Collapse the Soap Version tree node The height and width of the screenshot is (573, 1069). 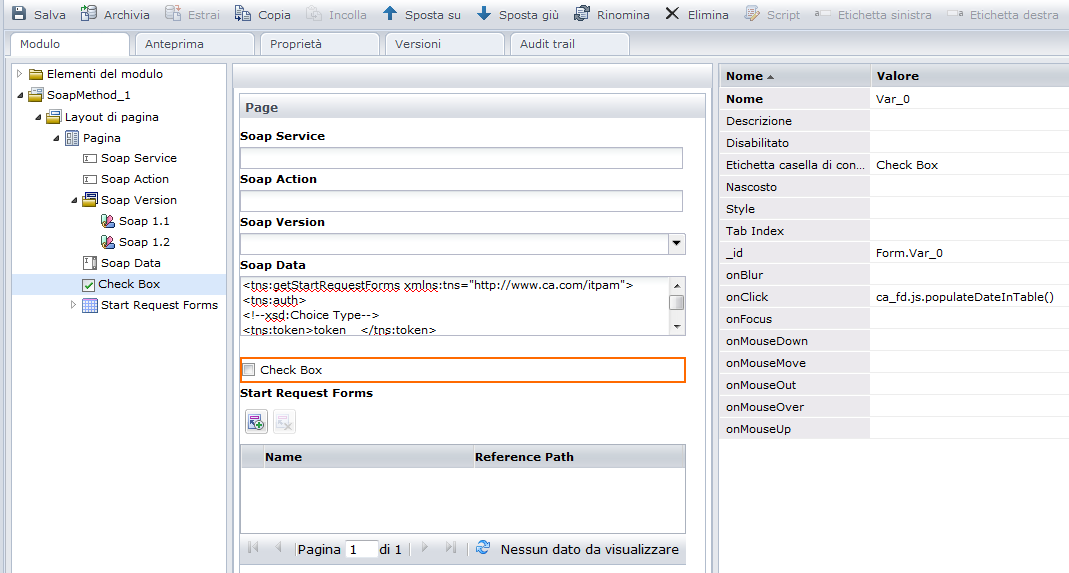click(74, 201)
